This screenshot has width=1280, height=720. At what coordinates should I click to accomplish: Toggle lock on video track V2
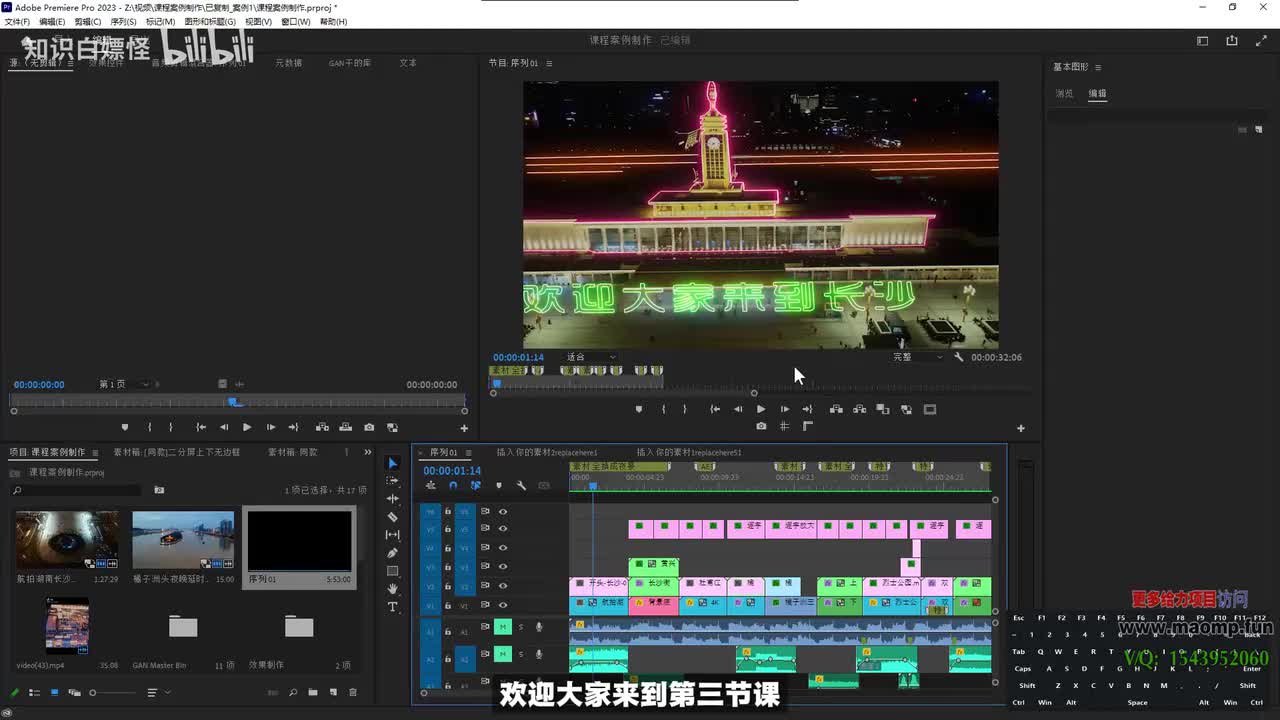pos(448,586)
